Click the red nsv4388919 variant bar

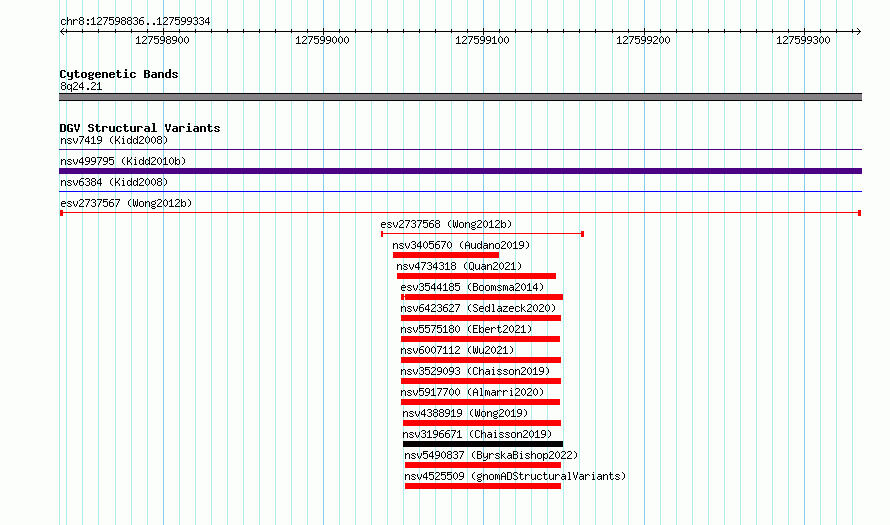coord(482,423)
